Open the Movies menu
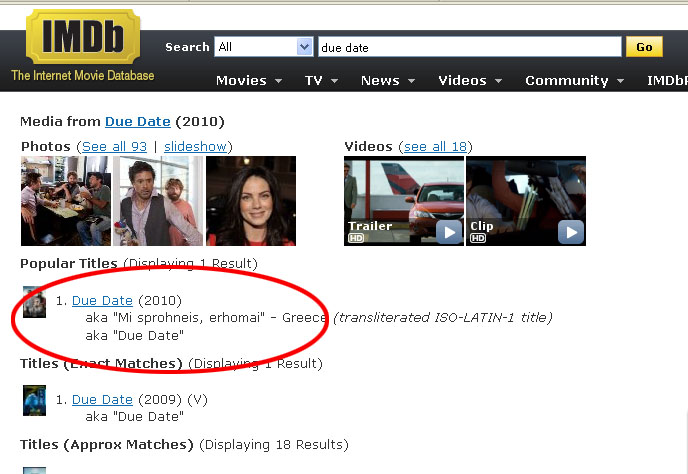The image size is (688, 474). click(x=248, y=80)
